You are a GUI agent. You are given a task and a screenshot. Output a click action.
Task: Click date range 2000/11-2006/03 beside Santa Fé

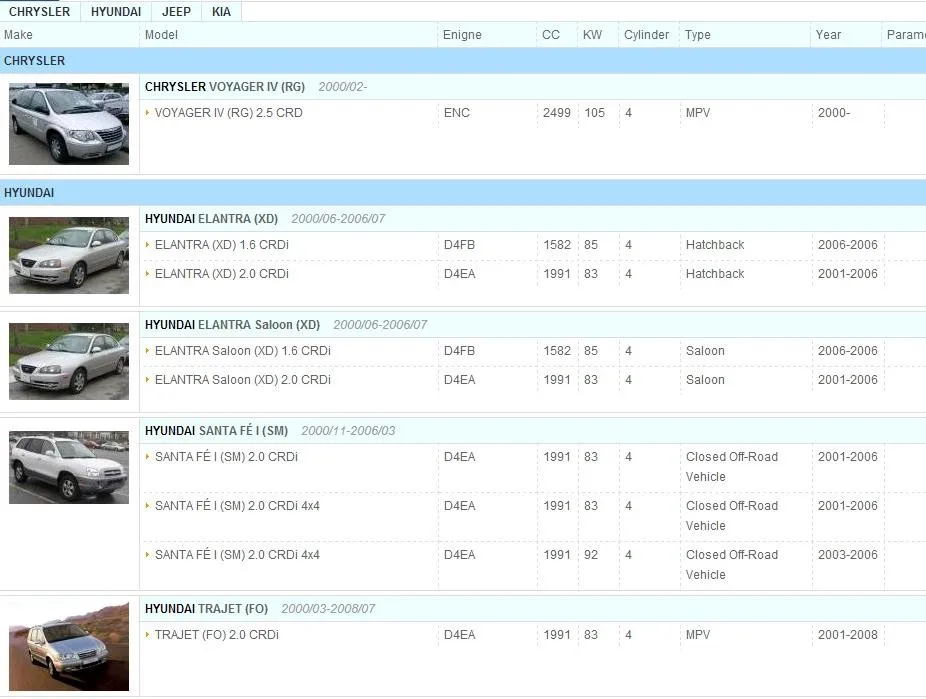(x=348, y=431)
